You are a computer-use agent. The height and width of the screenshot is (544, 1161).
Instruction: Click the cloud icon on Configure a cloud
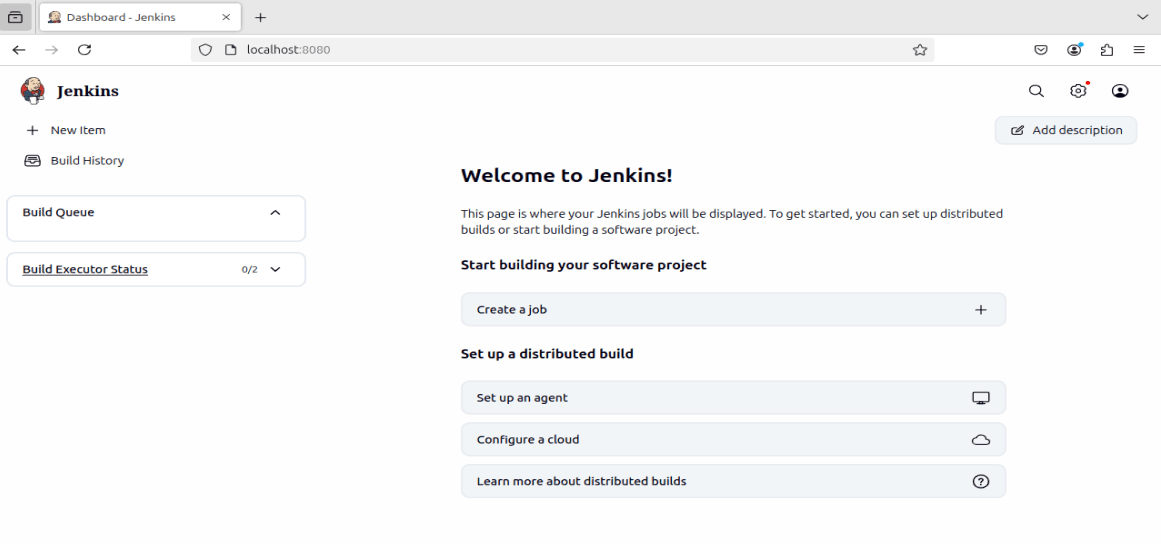pos(980,440)
